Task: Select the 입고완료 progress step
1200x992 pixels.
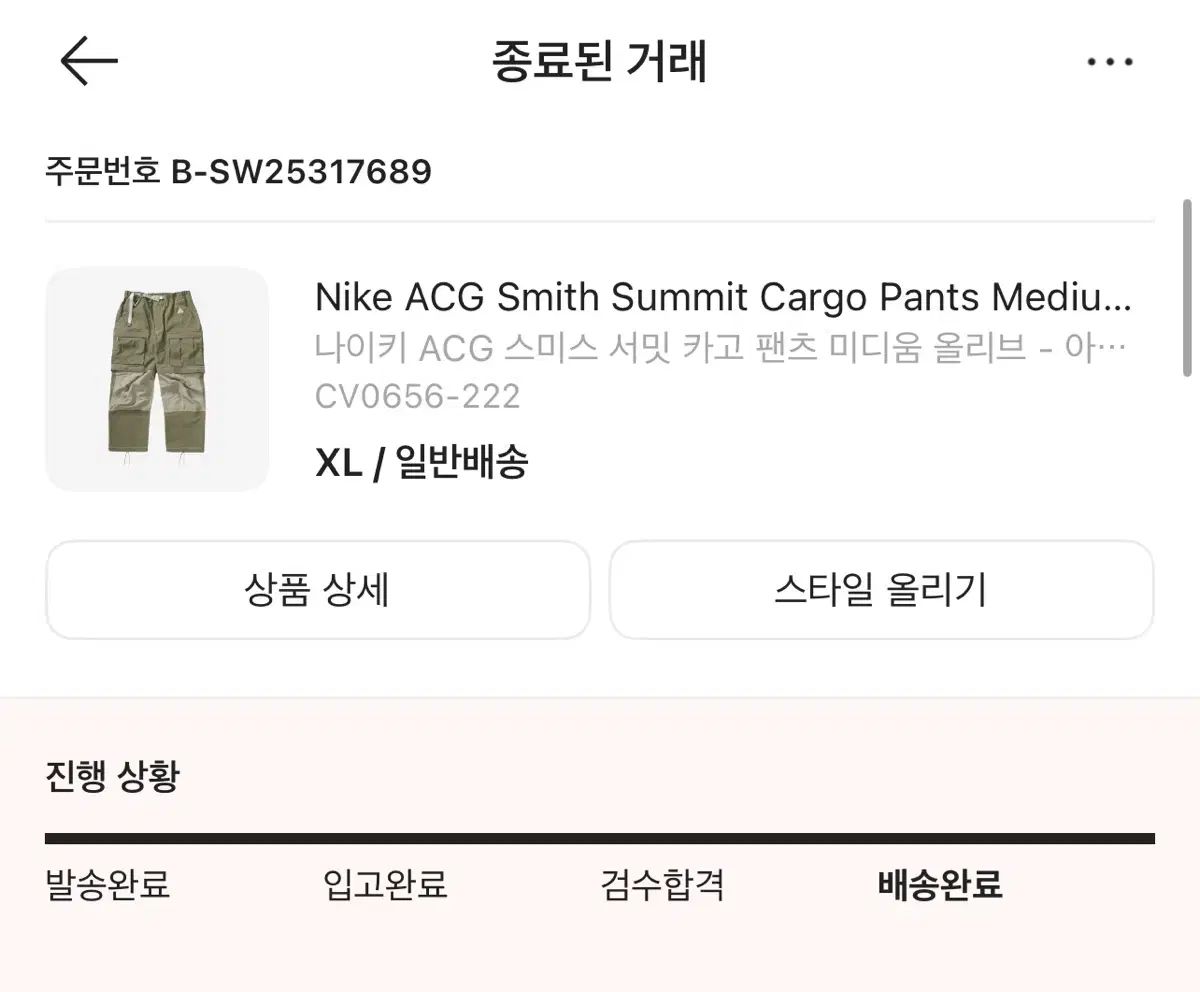Action: tap(385, 884)
